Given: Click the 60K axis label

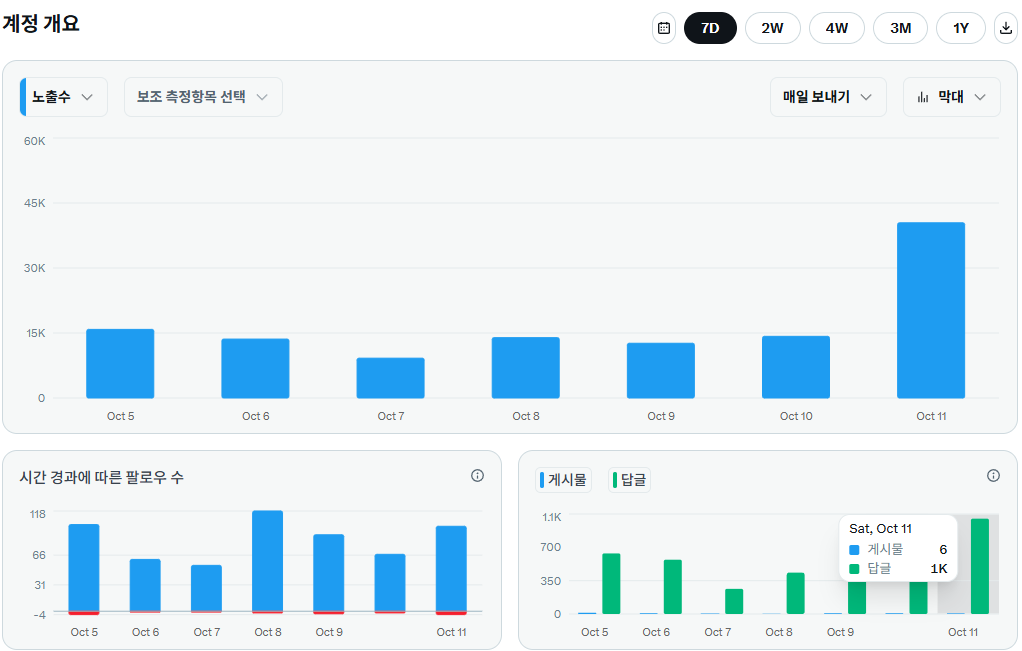Looking at the screenshot, I should pyautogui.click(x=35, y=141).
